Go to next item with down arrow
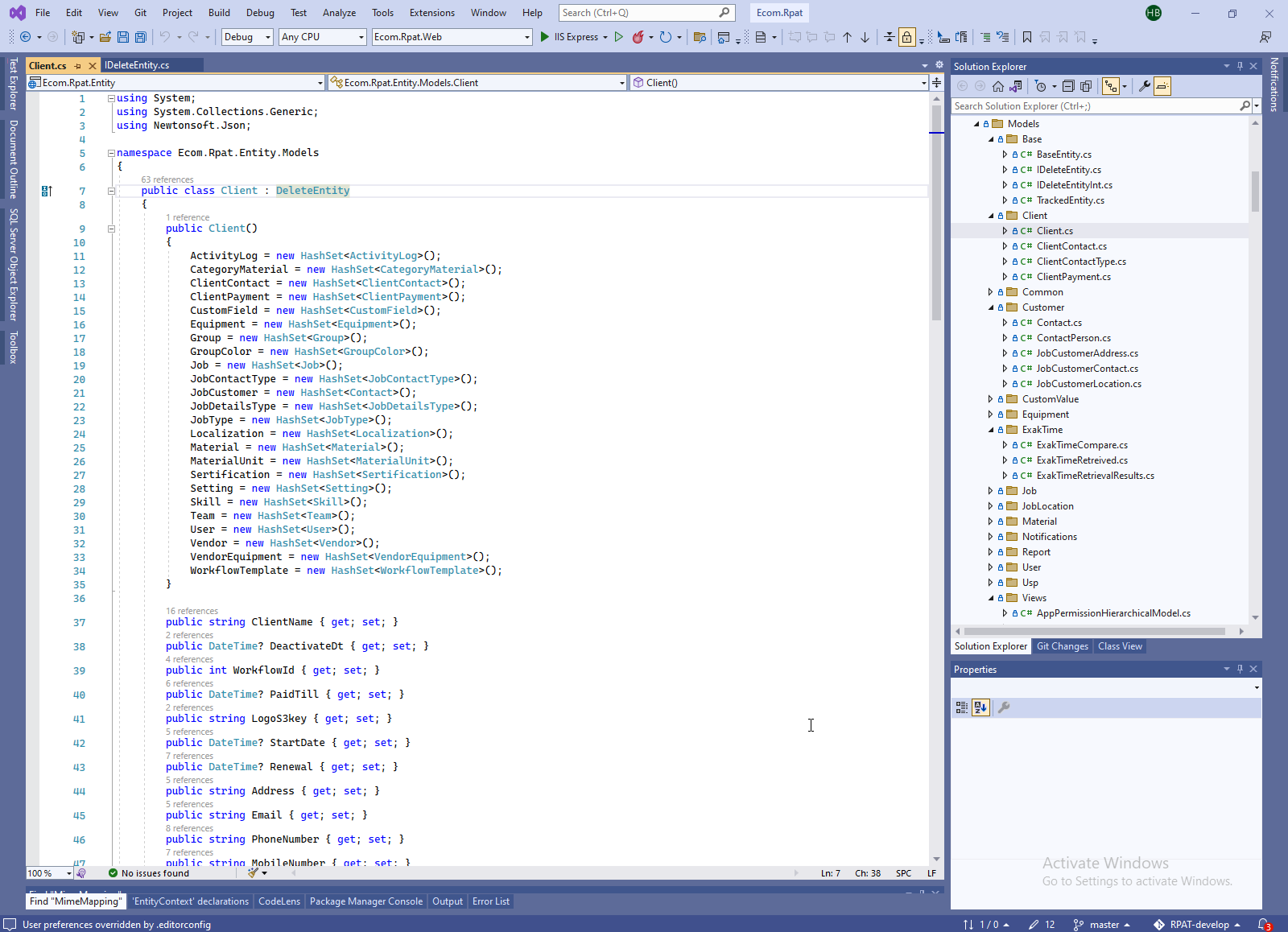This screenshot has width=1288, height=932. pos(865,37)
